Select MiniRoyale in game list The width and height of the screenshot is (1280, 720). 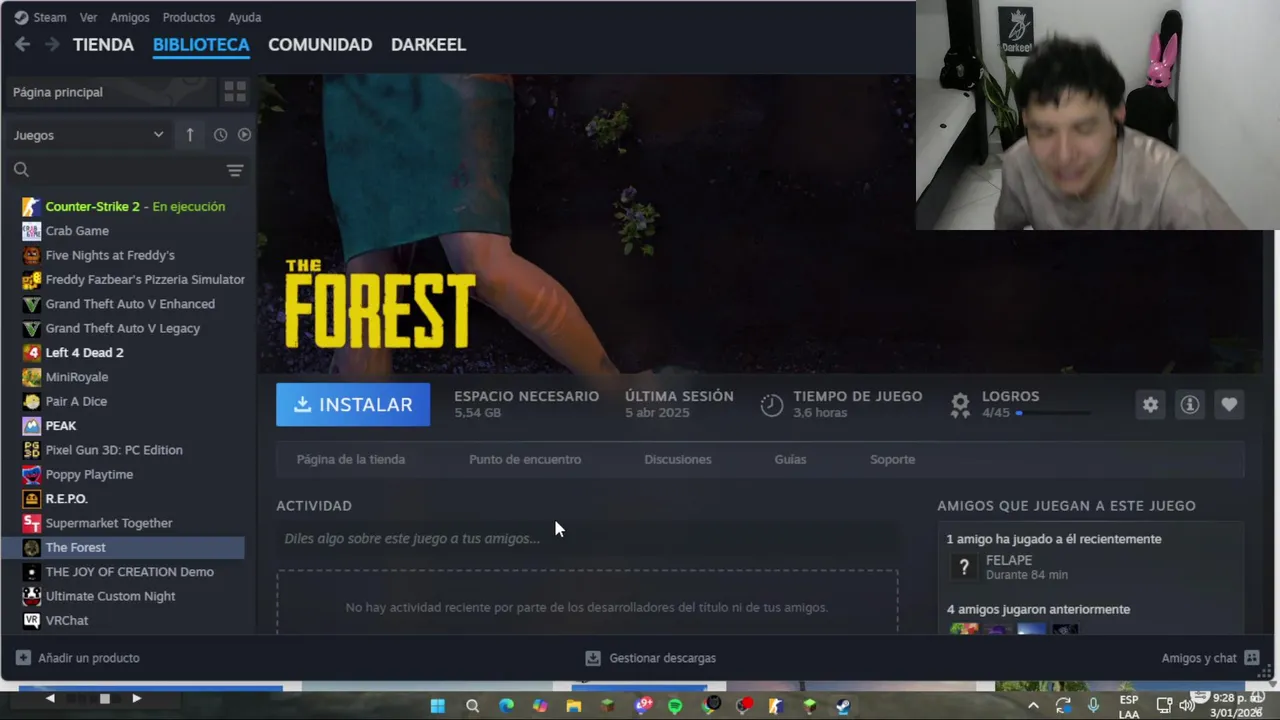click(x=124, y=377)
